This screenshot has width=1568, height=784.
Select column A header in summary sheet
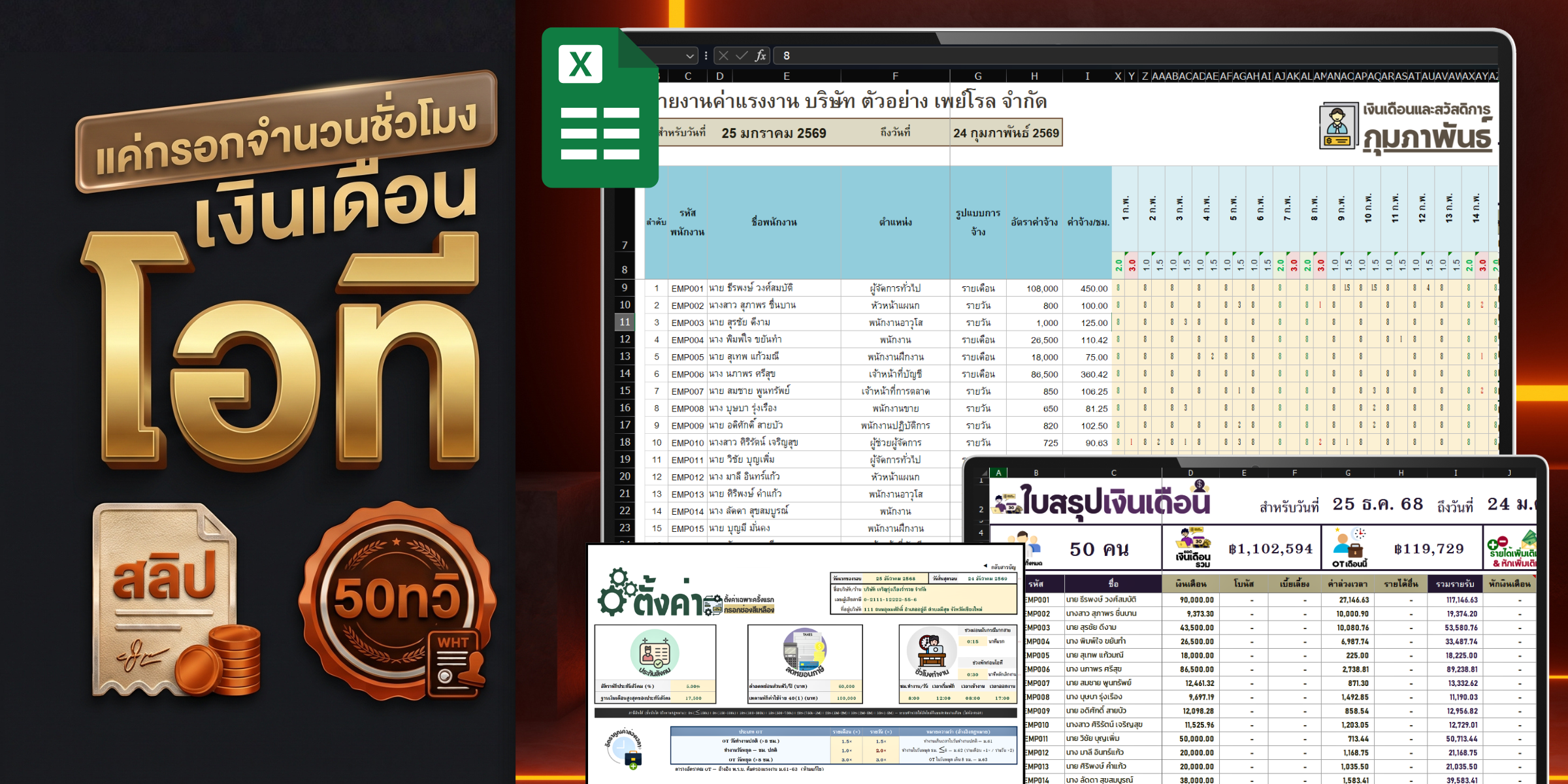998,472
